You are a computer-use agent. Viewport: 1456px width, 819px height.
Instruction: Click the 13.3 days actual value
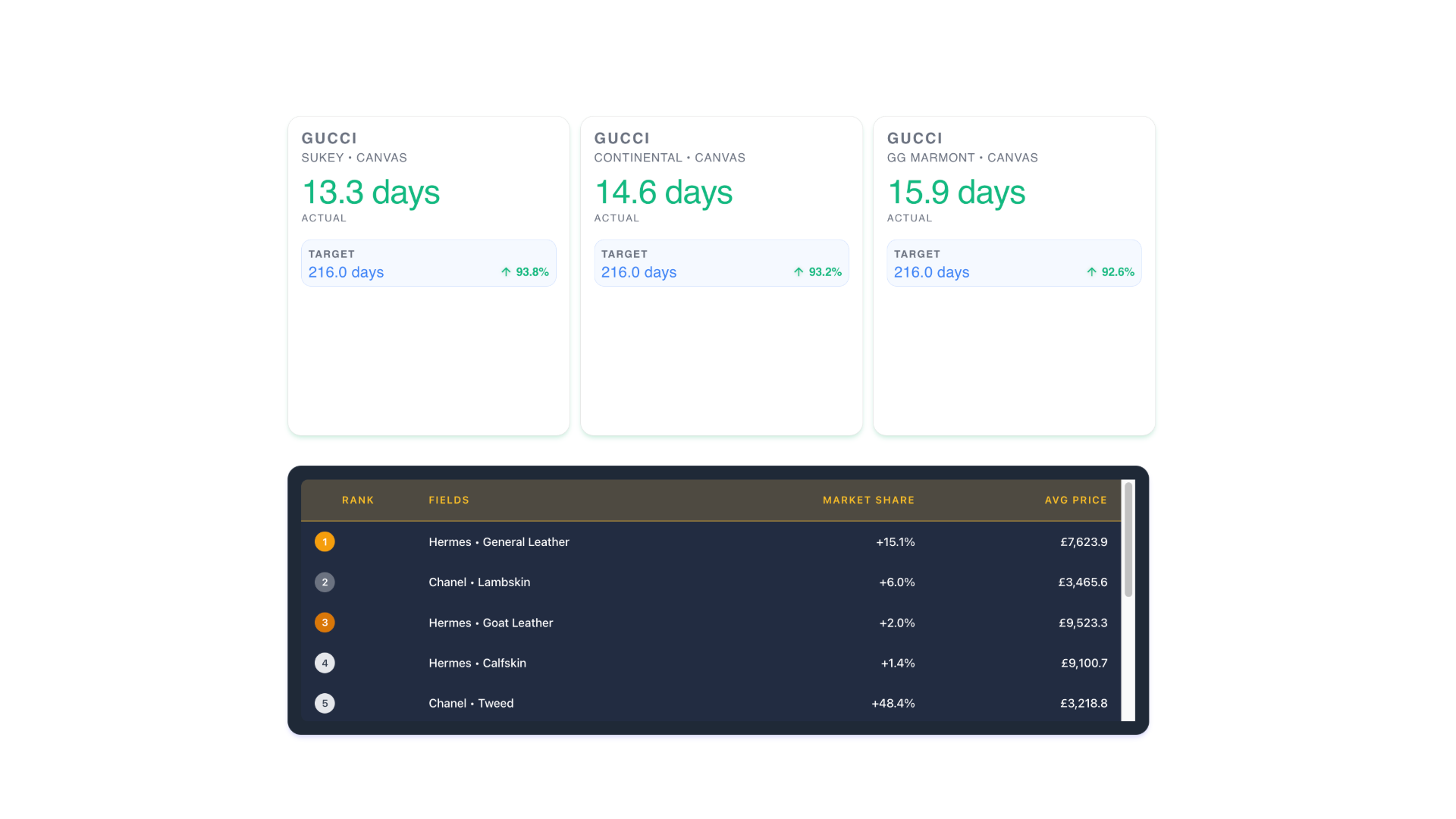coord(370,192)
